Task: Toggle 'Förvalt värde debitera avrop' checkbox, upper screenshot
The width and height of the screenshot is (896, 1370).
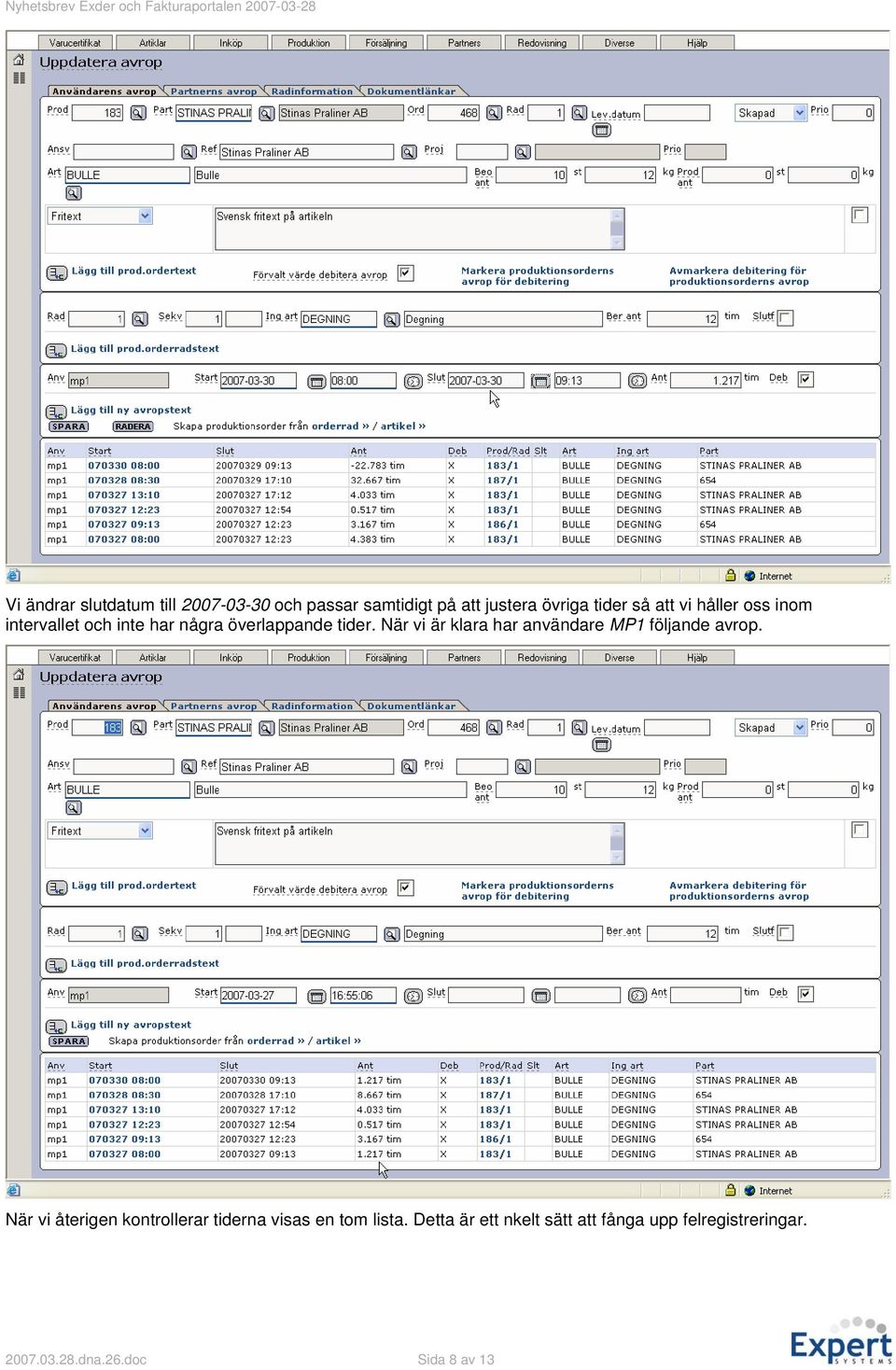Action: click(x=405, y=273)
